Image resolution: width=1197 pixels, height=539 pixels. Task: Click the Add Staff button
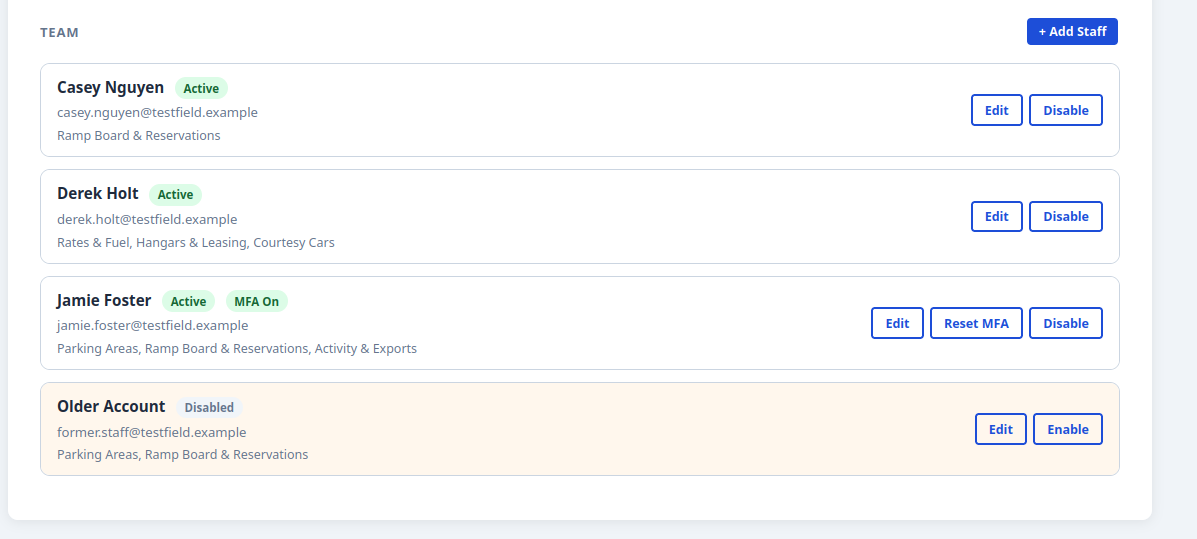coord(1072,31)
